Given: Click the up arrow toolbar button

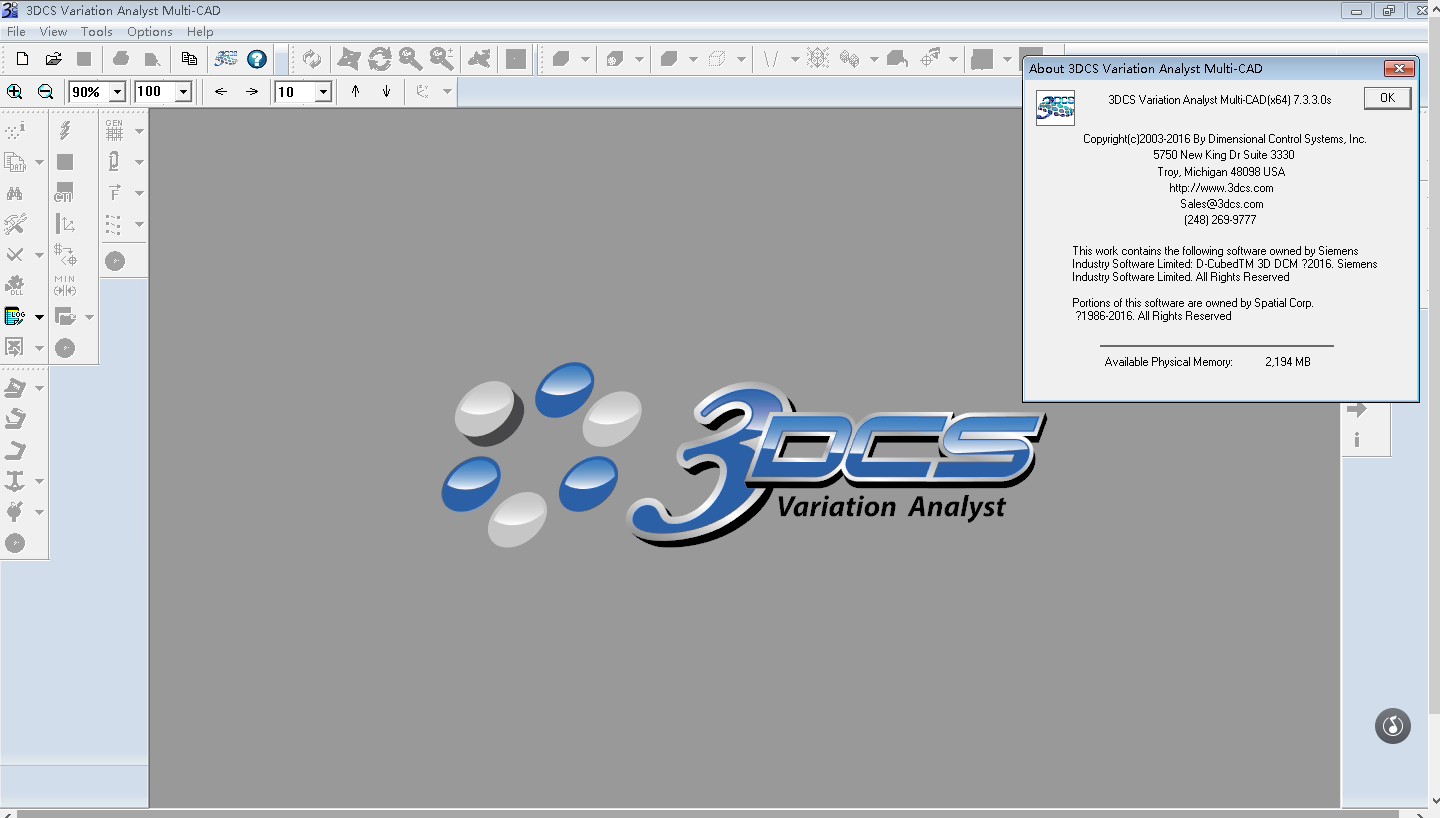Looking at the screenshot, I should [355, 91].
